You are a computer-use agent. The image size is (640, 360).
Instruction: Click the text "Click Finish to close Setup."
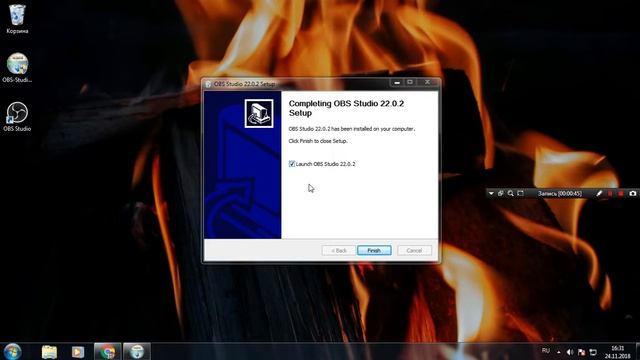[x=318, y=141]
